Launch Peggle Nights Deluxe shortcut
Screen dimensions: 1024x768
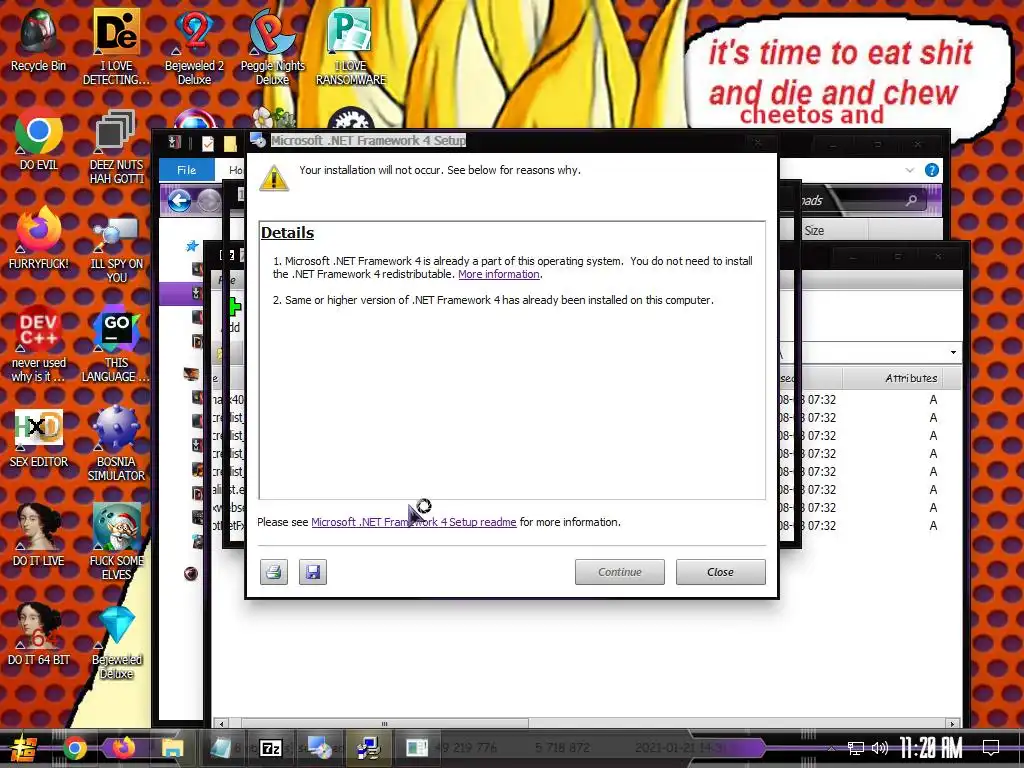[272, 47]
